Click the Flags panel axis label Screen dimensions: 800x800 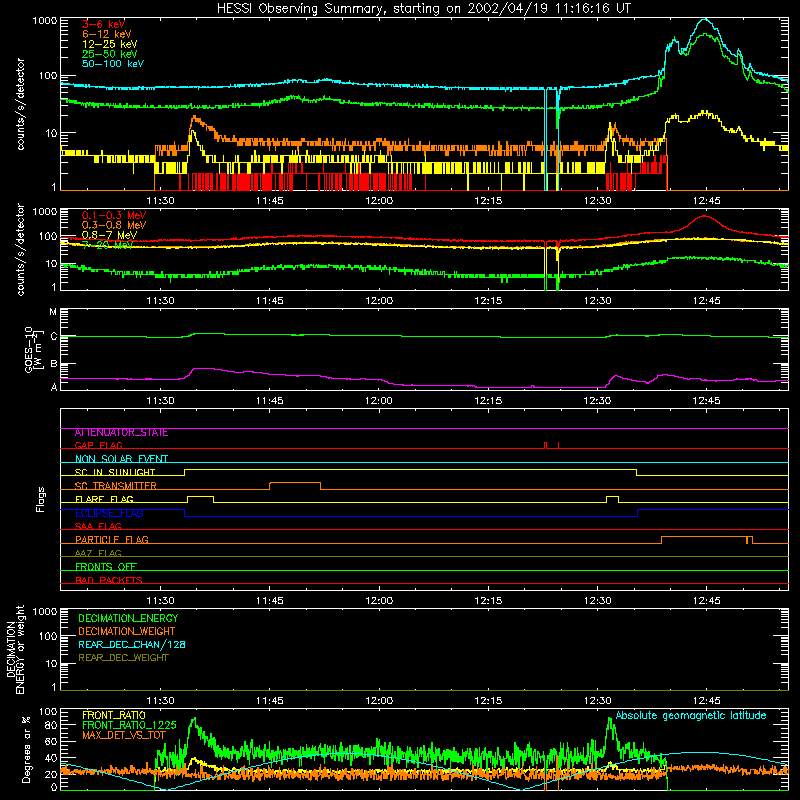40,499
